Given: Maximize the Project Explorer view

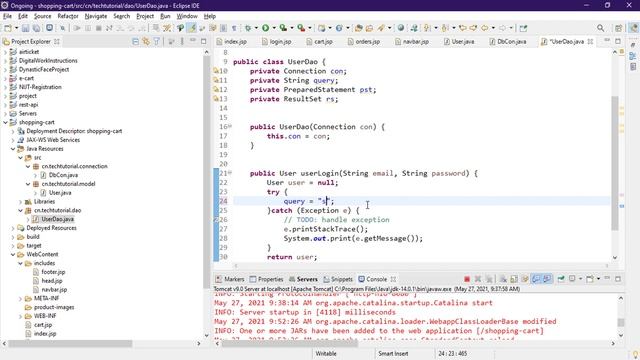Looking at the screenshot, I should 203,41.
